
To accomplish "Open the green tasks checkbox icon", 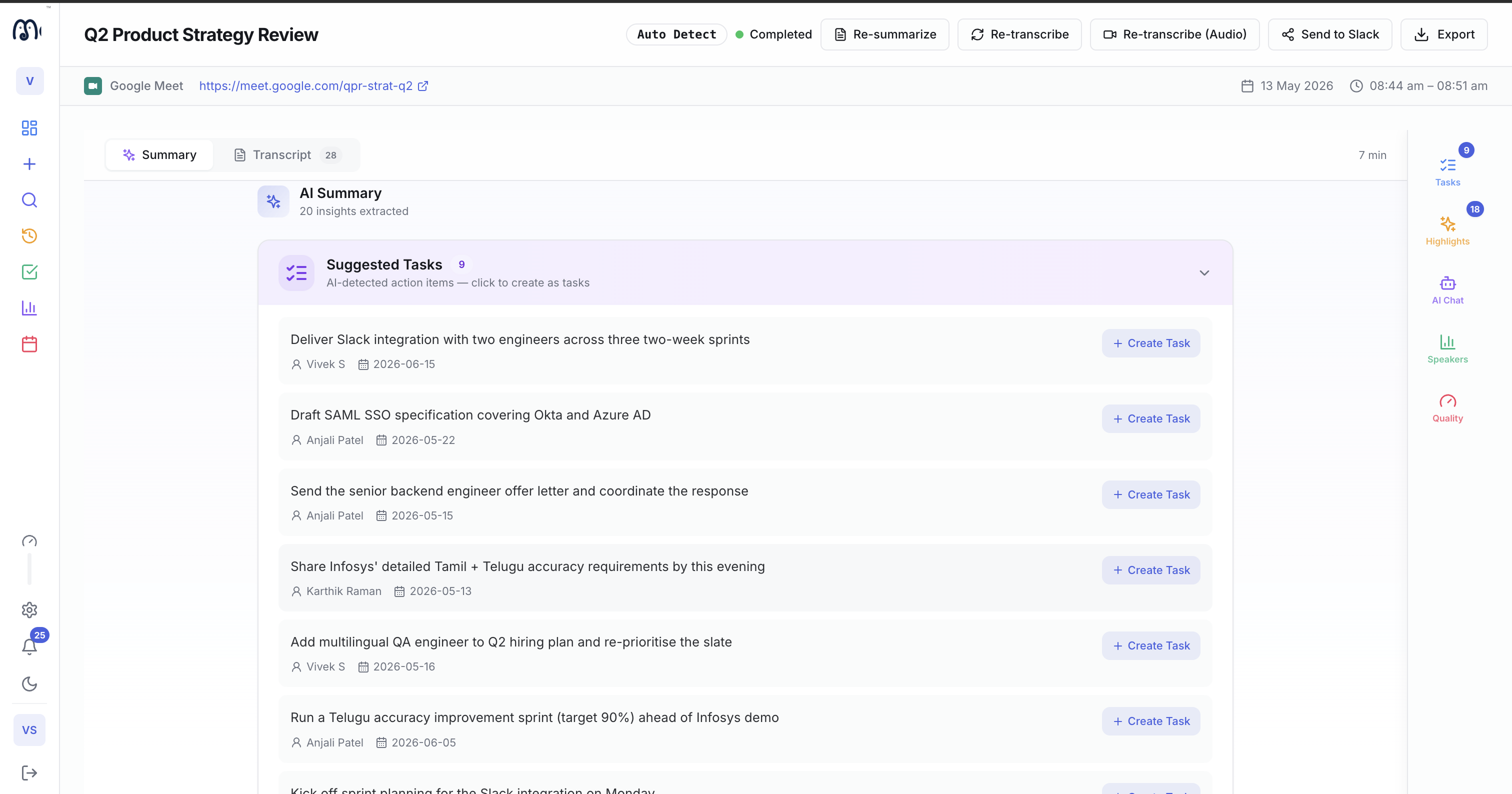I will click(x=29, y=271).
